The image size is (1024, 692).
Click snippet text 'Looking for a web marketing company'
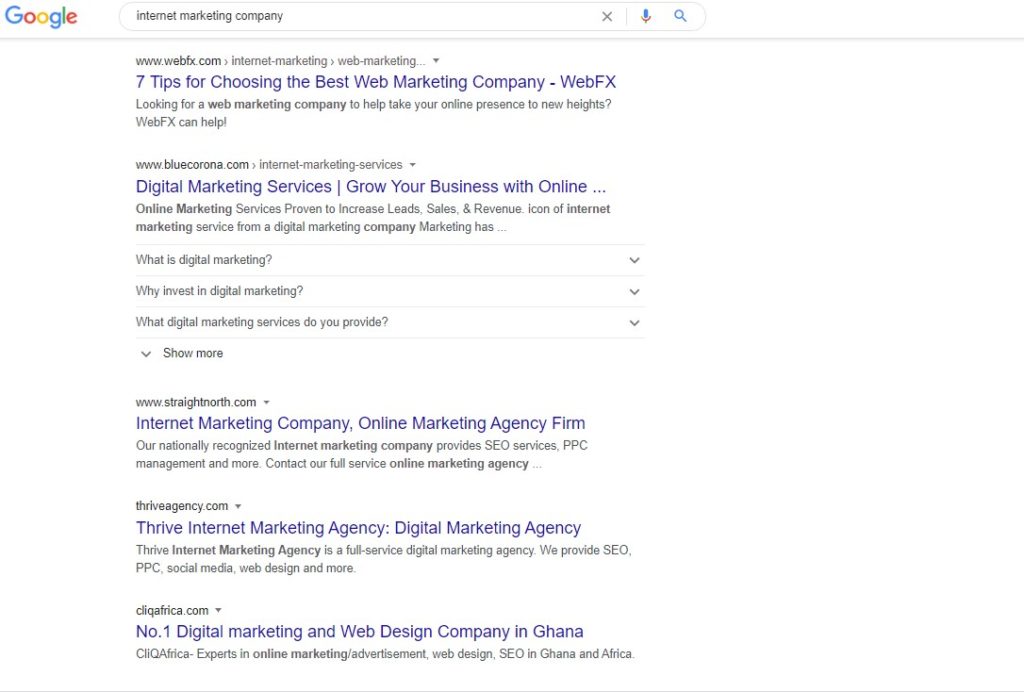tap(241, 104)
